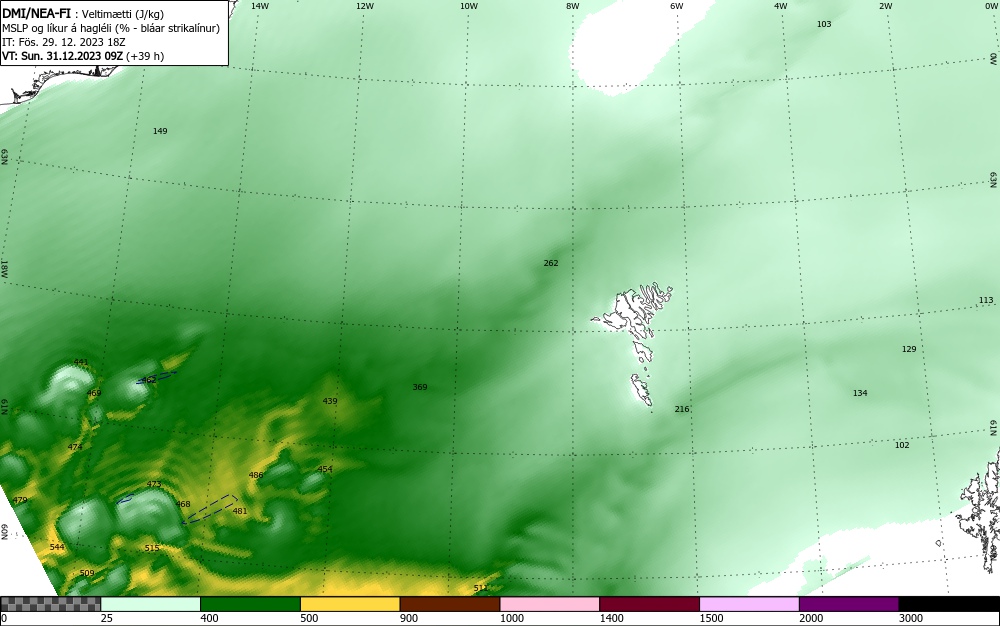
Task: Click the map value '481'
Action: pyautogui.click(x=240, y=511)
